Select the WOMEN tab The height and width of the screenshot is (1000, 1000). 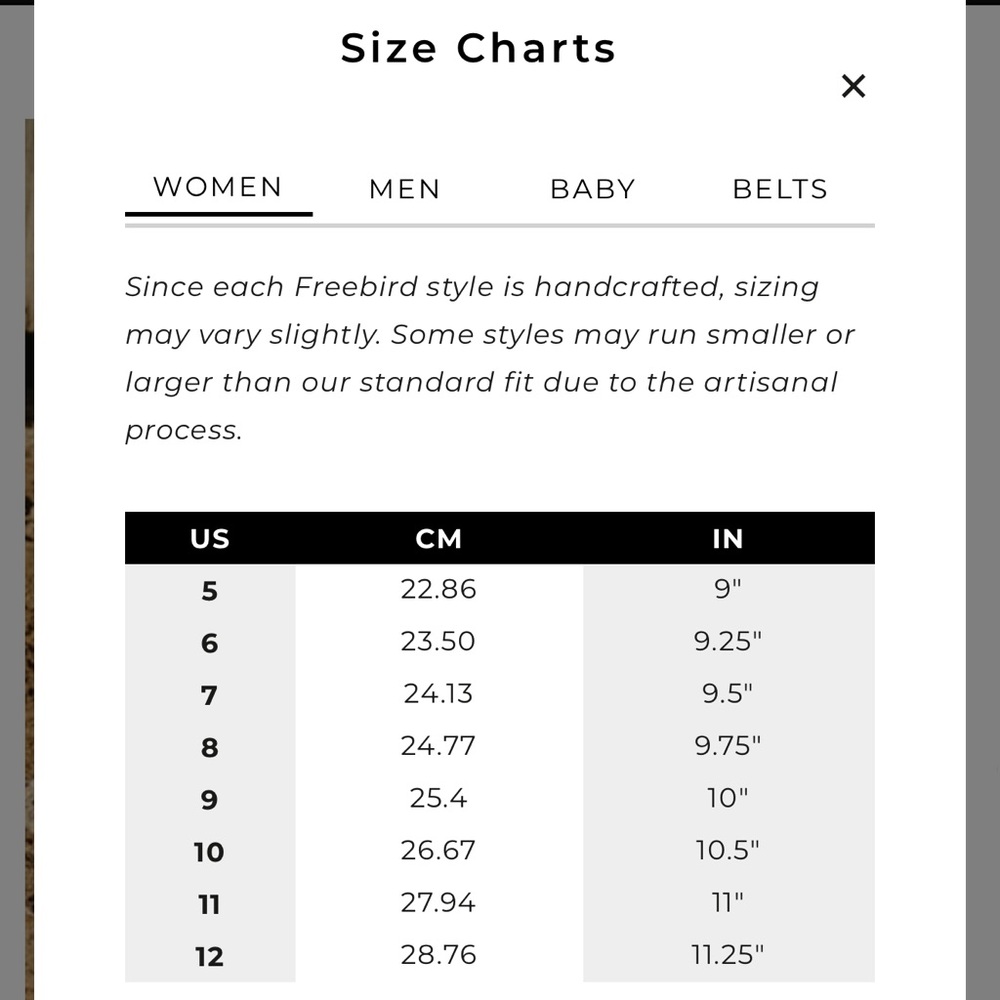218,188
